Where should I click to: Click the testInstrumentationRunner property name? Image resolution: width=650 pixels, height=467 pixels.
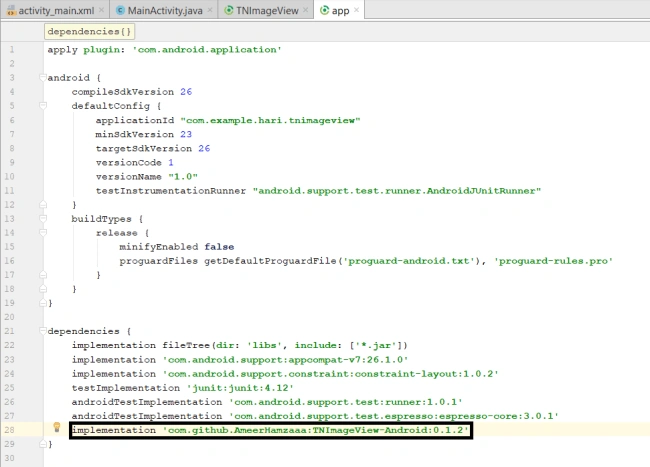[171, 191]
